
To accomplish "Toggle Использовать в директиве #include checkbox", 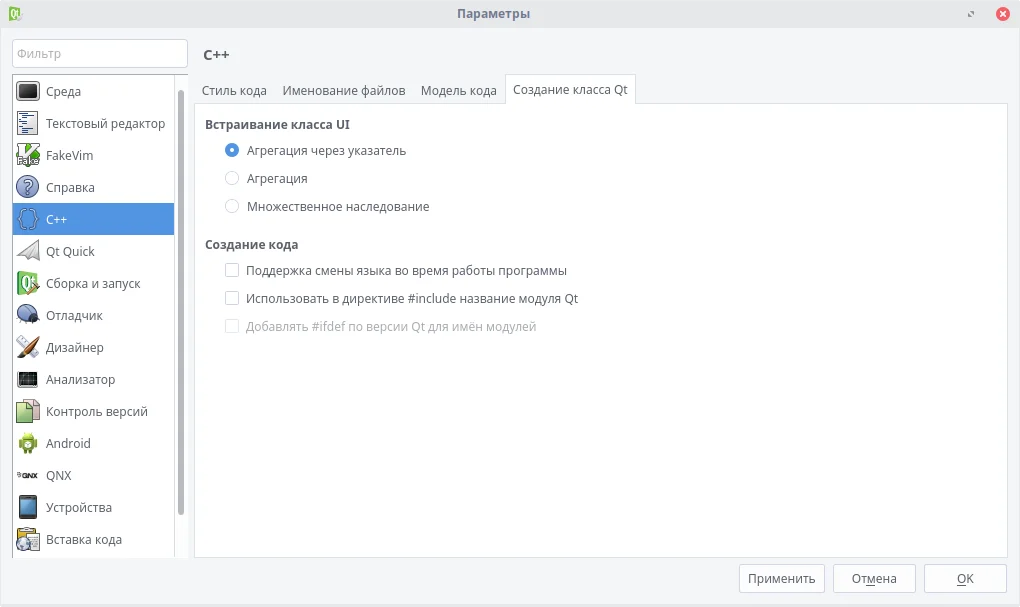I will pyautogui.click(x=232, y=298).
